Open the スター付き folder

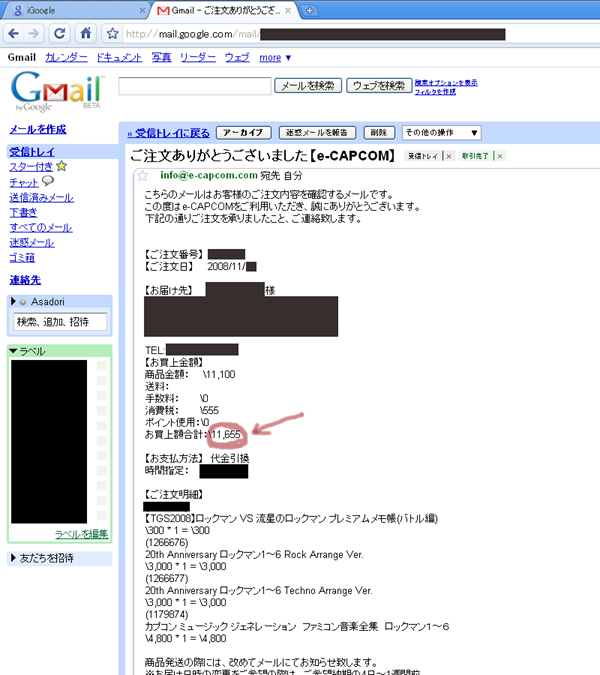(x=31, y=167)
